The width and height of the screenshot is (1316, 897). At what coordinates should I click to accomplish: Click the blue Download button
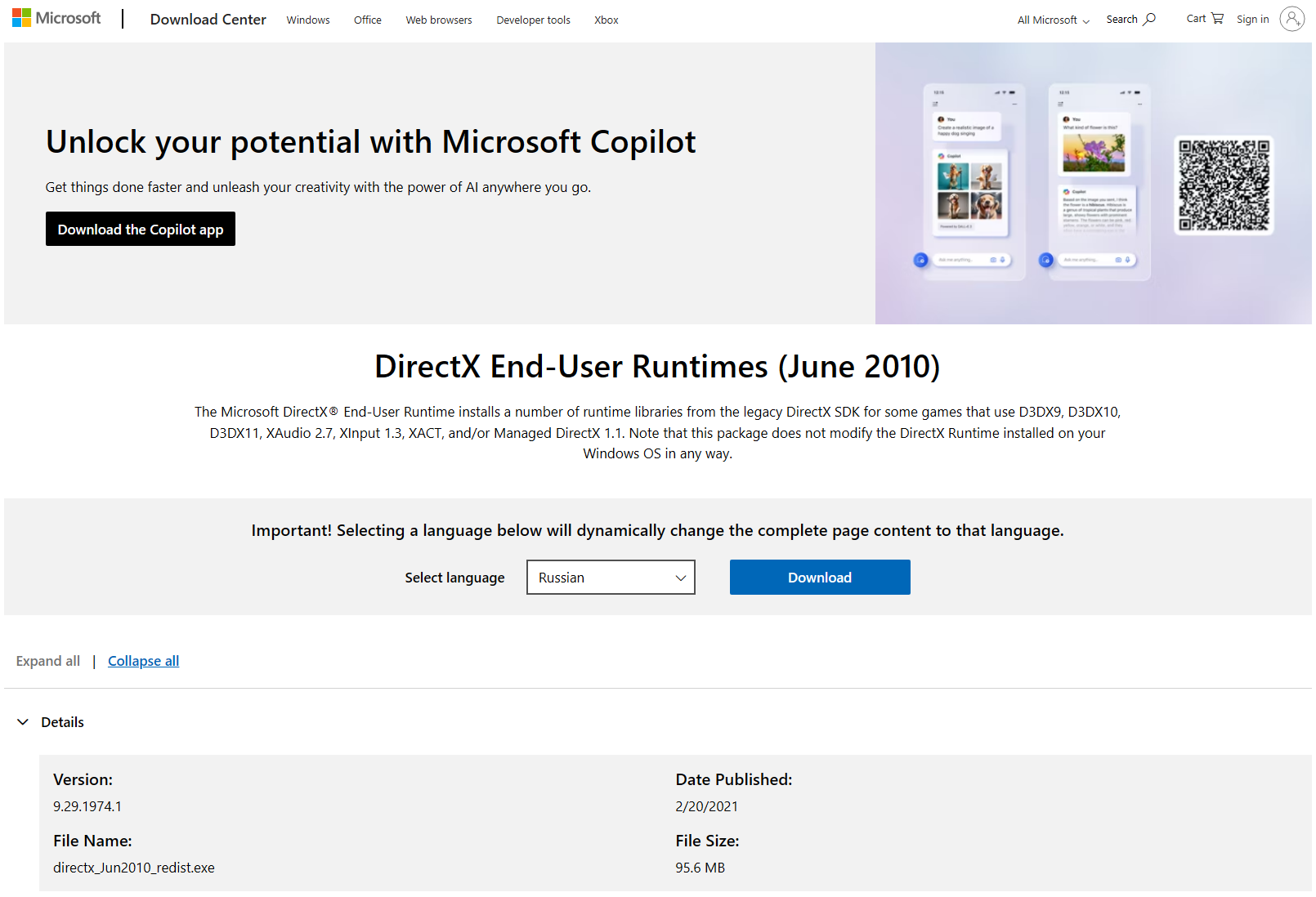[x=820, y=577]
